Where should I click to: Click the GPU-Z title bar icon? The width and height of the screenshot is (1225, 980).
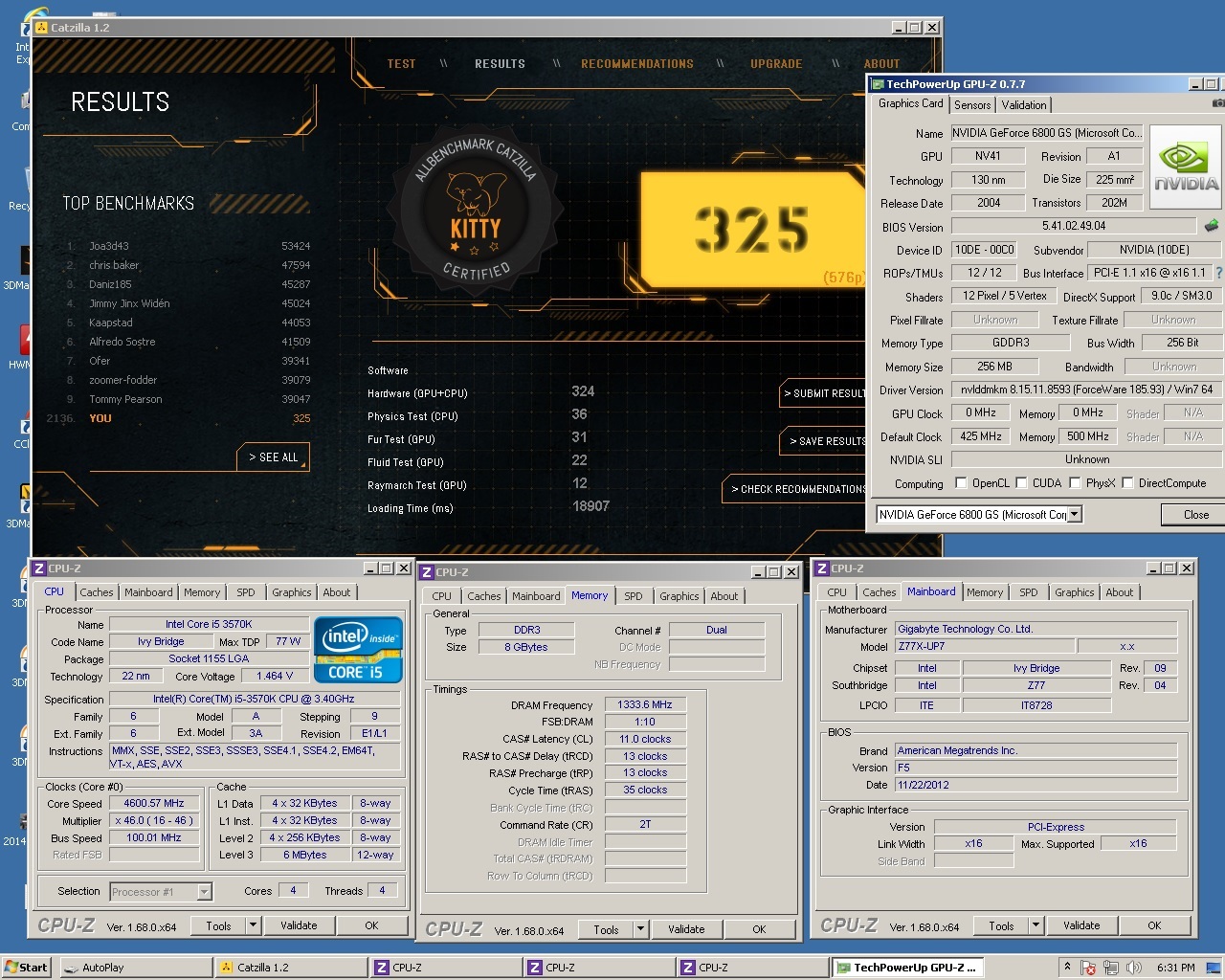(879, 84)
